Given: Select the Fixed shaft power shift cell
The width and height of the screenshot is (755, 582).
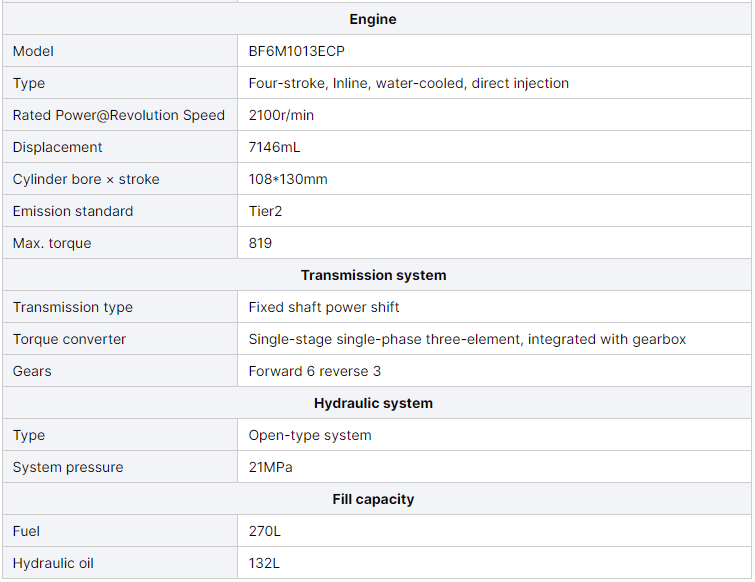Looking at the screenshot, I should click(324, 307).
